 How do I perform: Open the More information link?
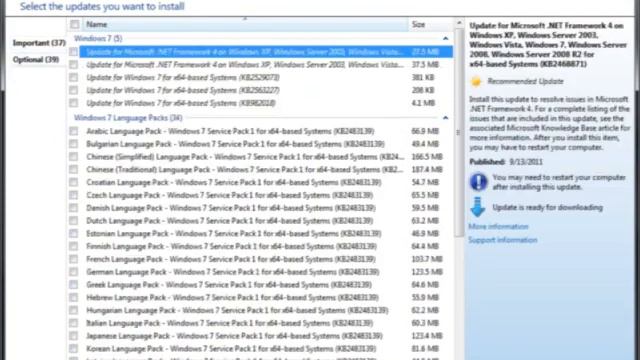498,227
